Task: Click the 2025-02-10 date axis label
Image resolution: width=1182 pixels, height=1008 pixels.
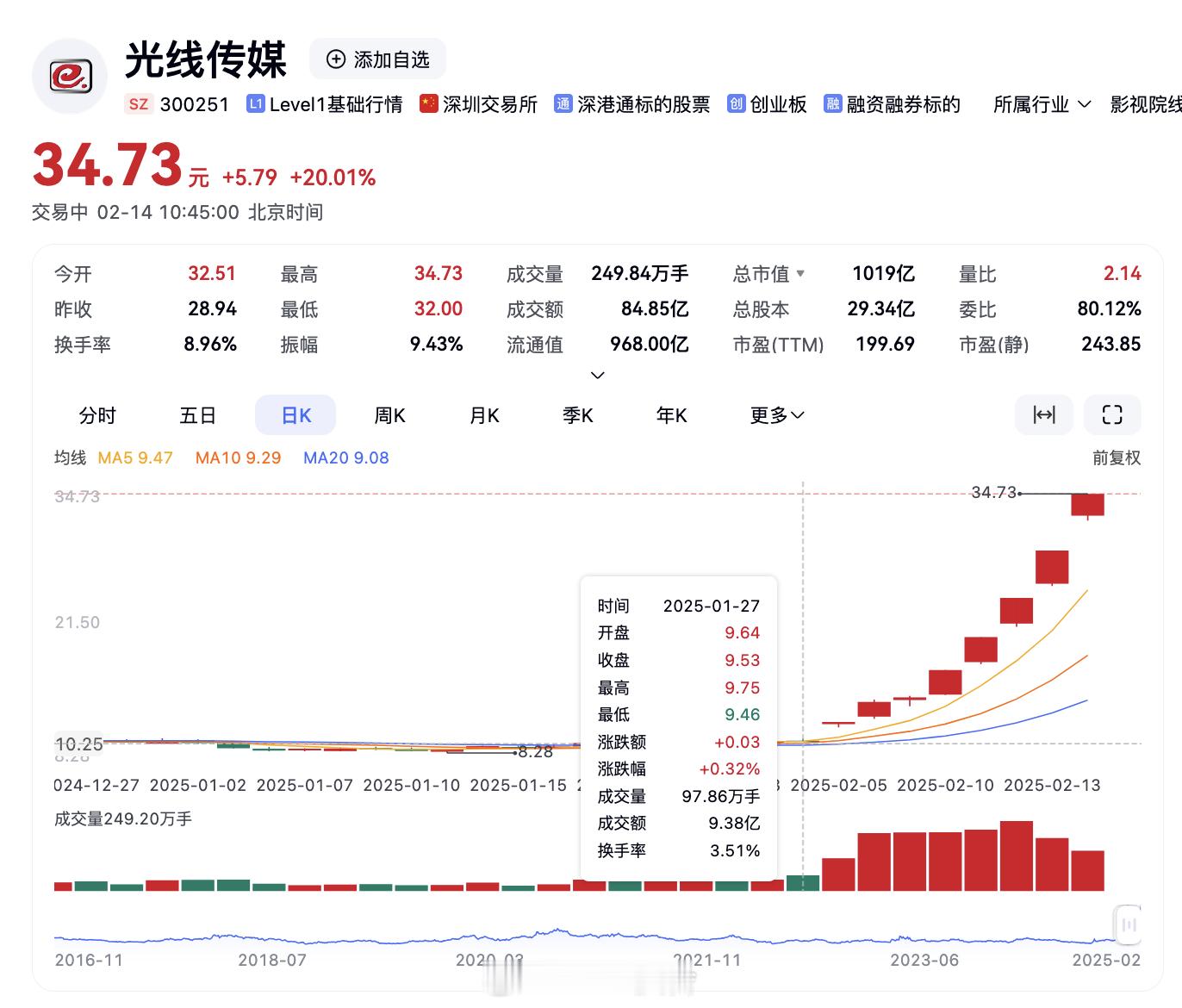Action: click(945, 785)
